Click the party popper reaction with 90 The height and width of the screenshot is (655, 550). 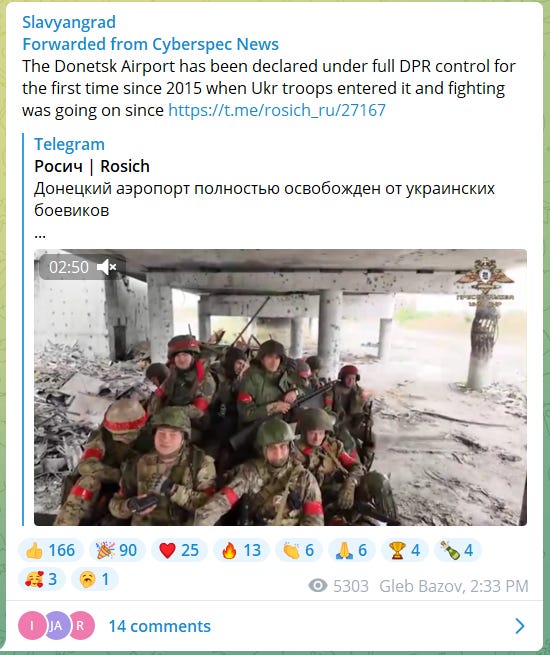[x=117, y=550]
